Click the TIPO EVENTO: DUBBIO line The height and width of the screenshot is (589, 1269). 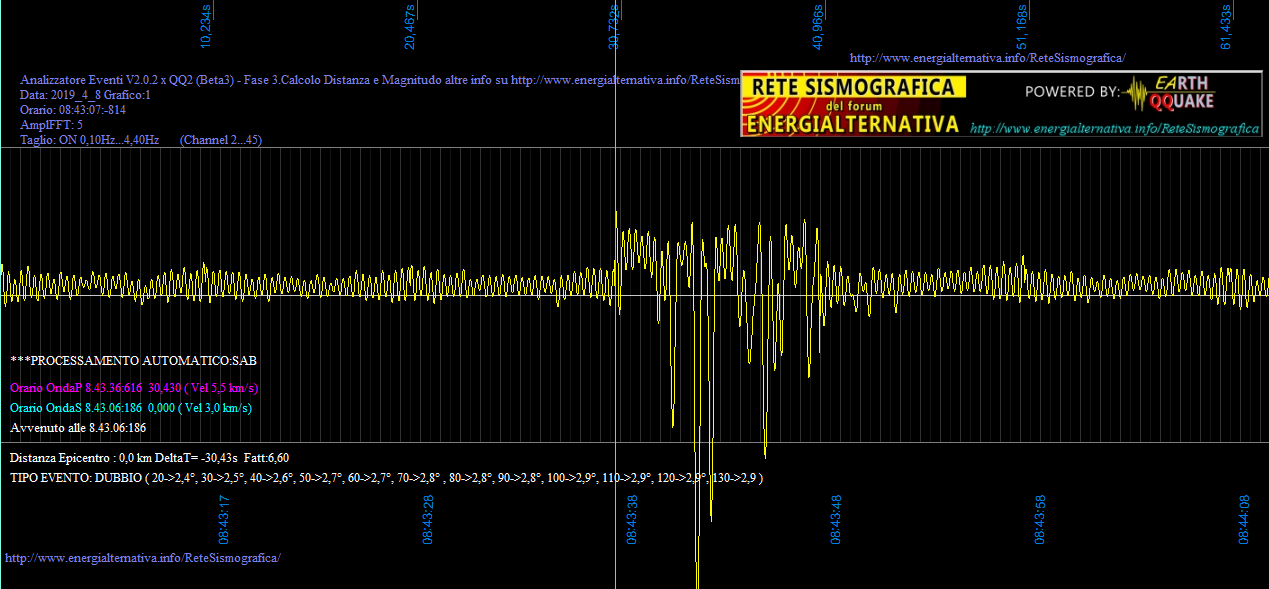pyautogui.click(x=387, y=478)
